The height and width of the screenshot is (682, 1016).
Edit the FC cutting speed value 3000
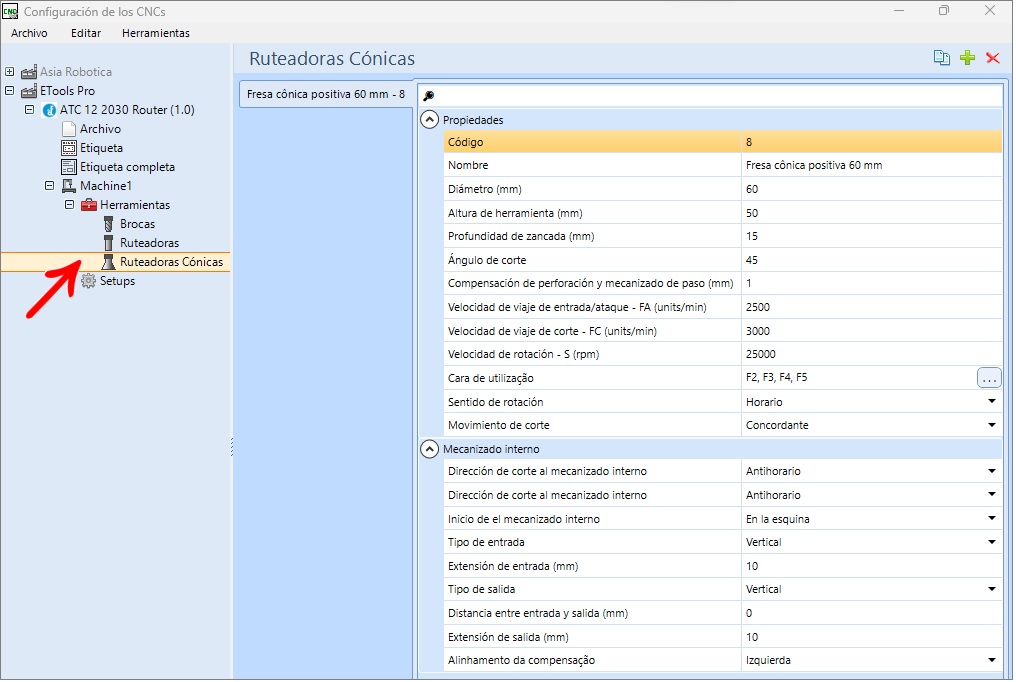pos(872,331)
